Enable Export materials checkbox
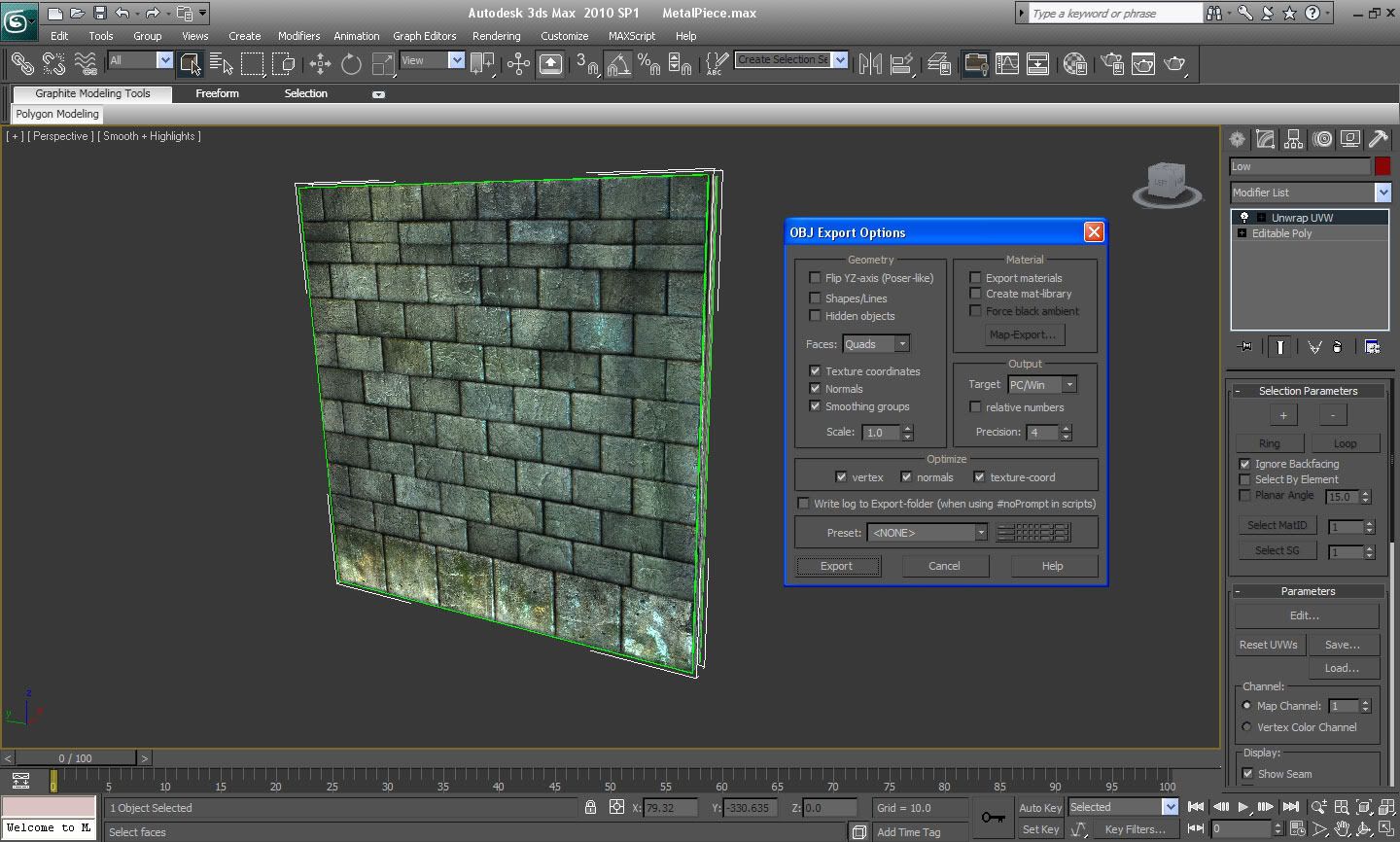 click(x=975, y=277)
